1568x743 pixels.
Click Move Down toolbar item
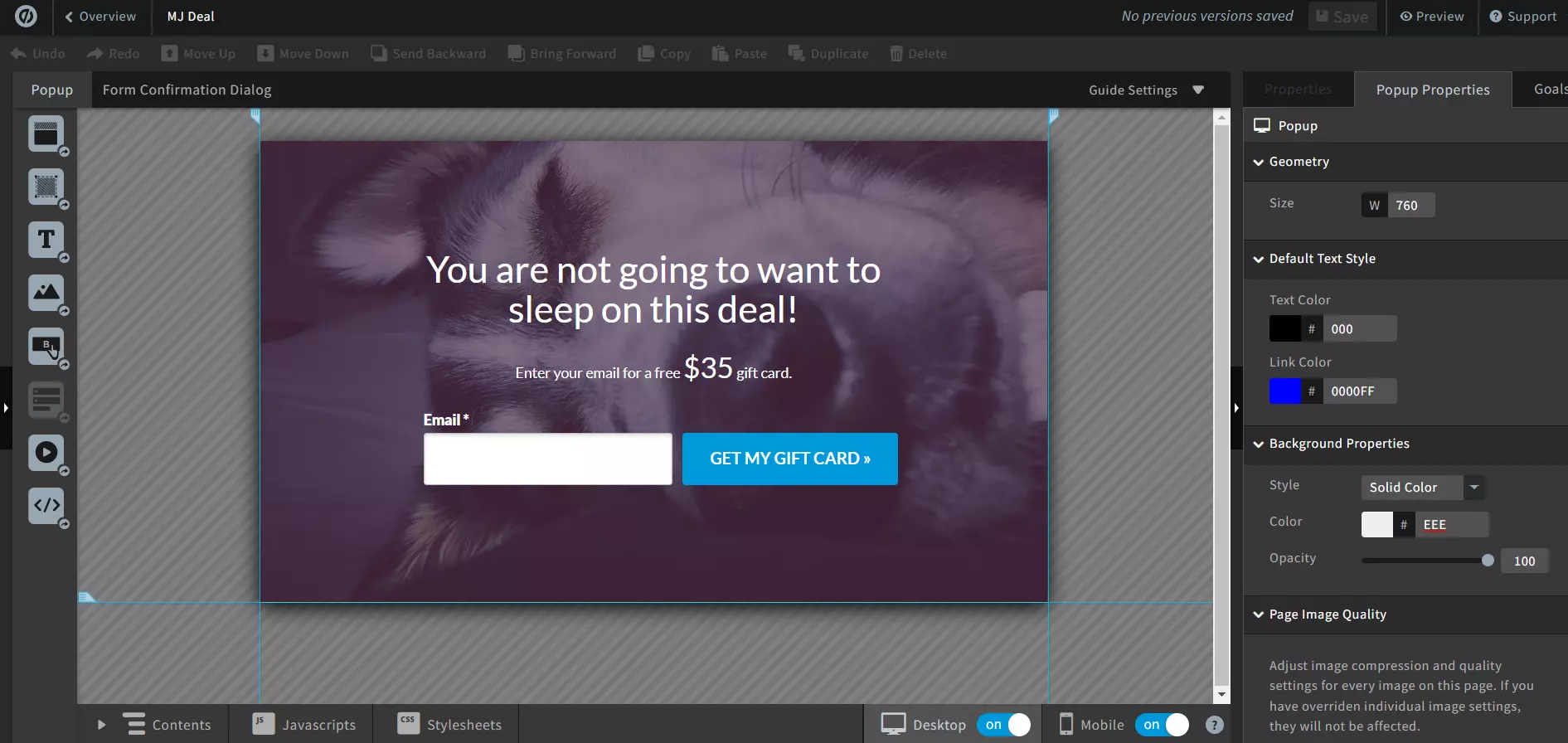coord(303,54)
